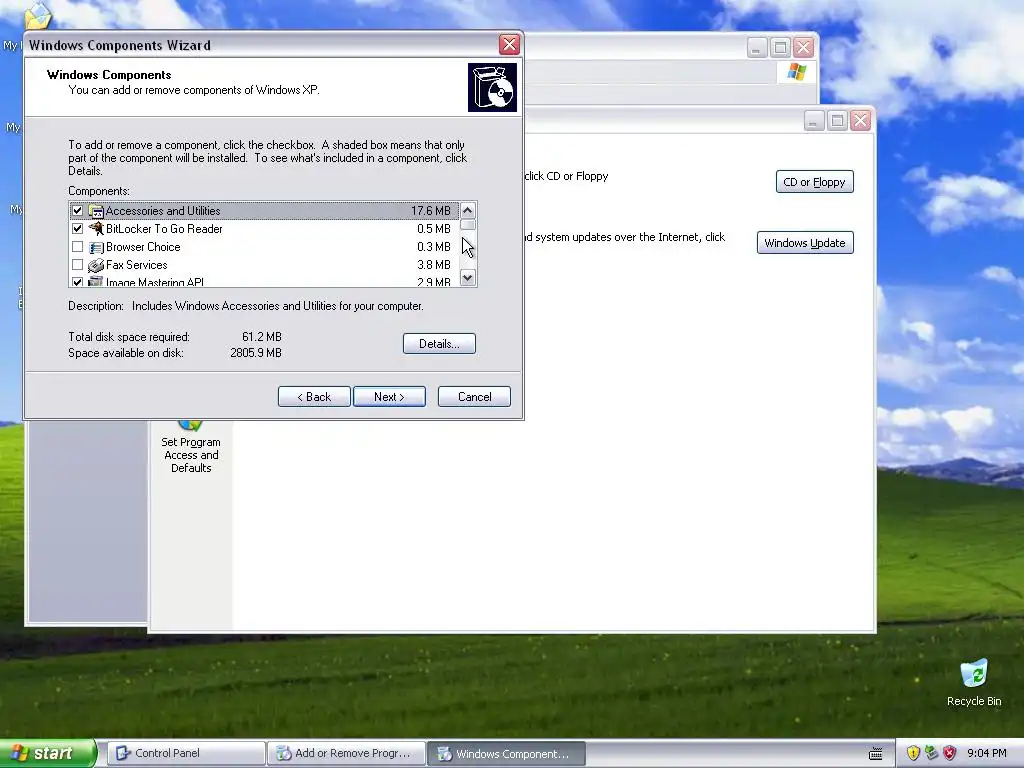This screenshot has width=1024, height=768.
Task: Check the Fax Services checkbox
Action: click(x=78, y=264)
